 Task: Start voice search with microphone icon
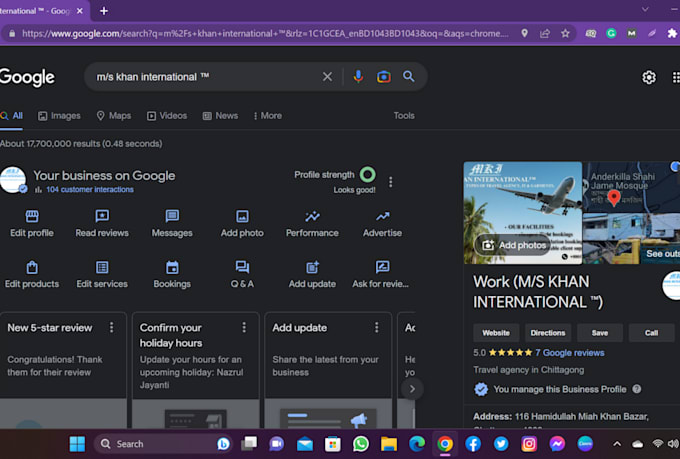click(358, 77)
